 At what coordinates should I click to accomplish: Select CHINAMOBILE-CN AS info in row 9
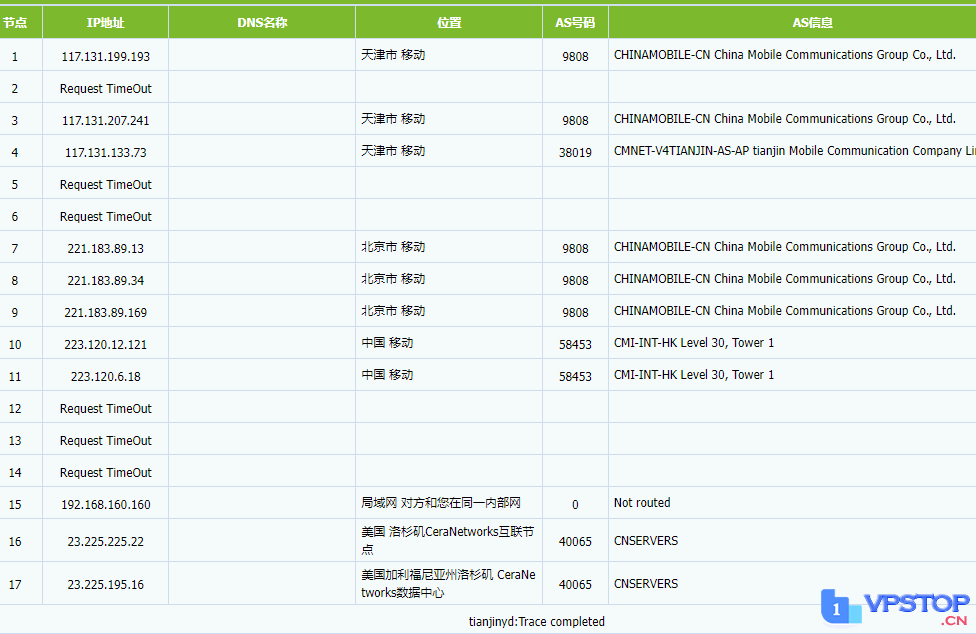(784, 311)
